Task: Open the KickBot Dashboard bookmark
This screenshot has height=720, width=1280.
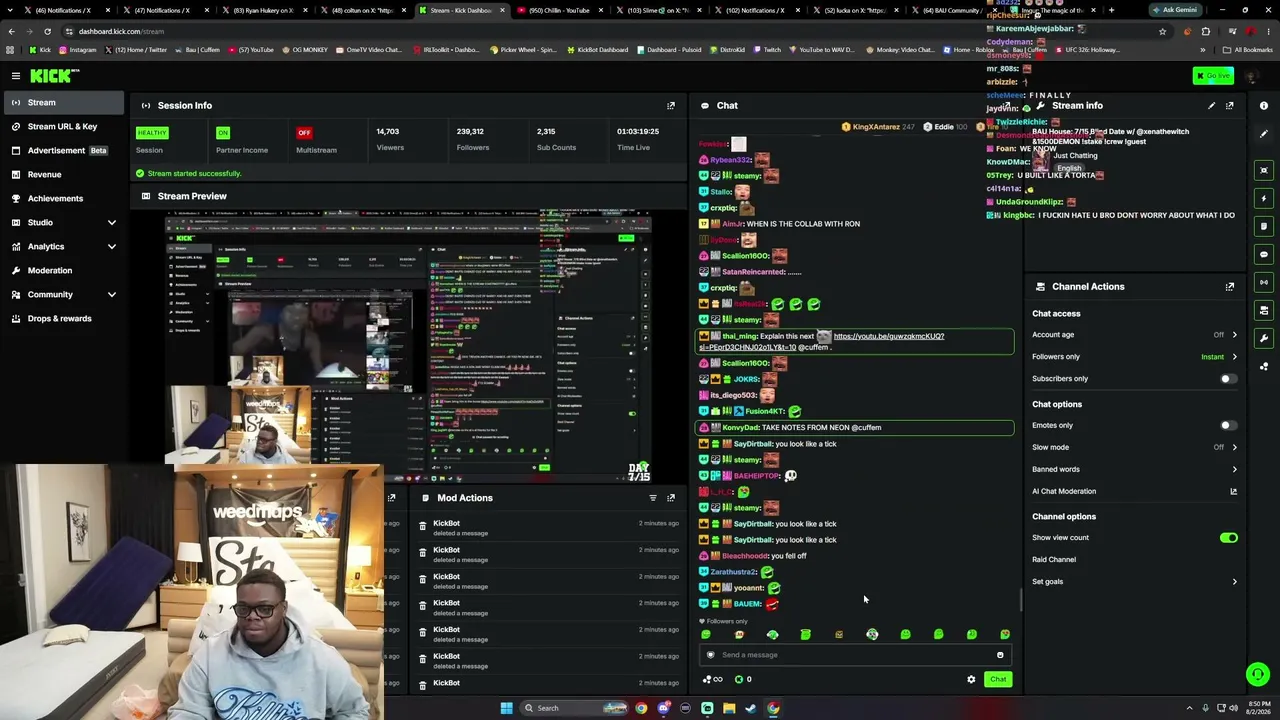Action: 598,50
